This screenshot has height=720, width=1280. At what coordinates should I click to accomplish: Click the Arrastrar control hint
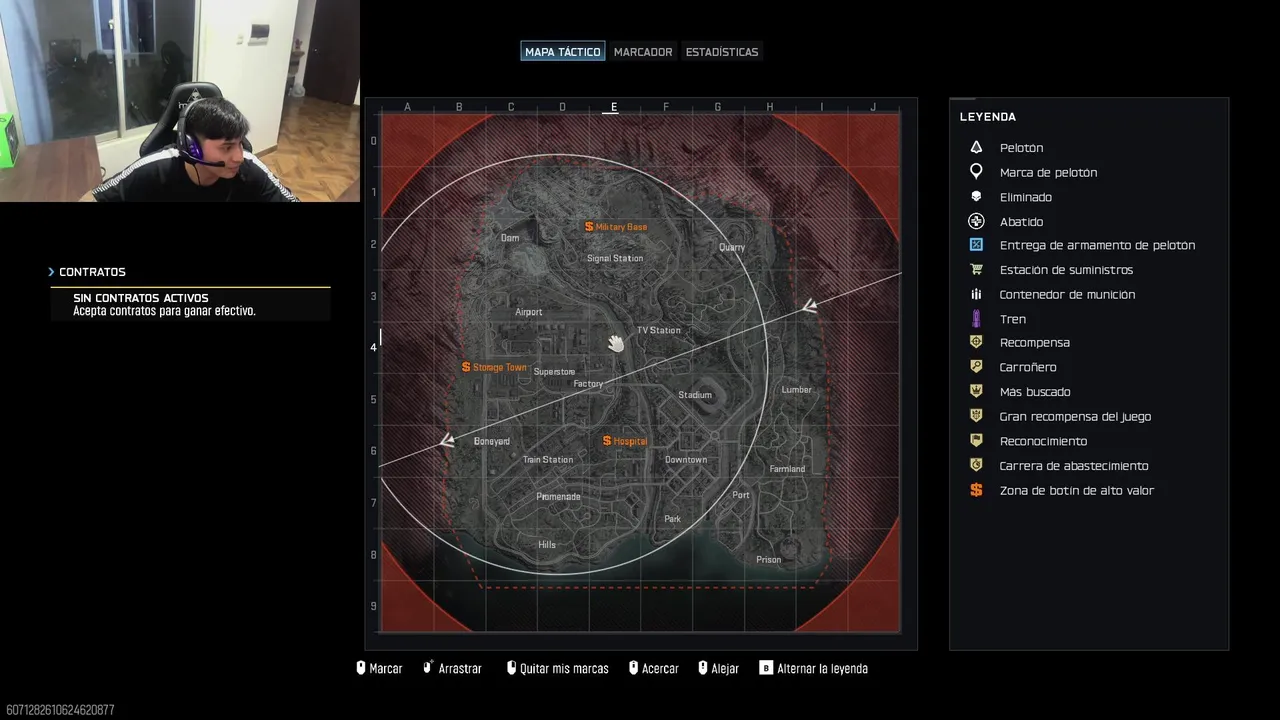[x=452, y=668]
